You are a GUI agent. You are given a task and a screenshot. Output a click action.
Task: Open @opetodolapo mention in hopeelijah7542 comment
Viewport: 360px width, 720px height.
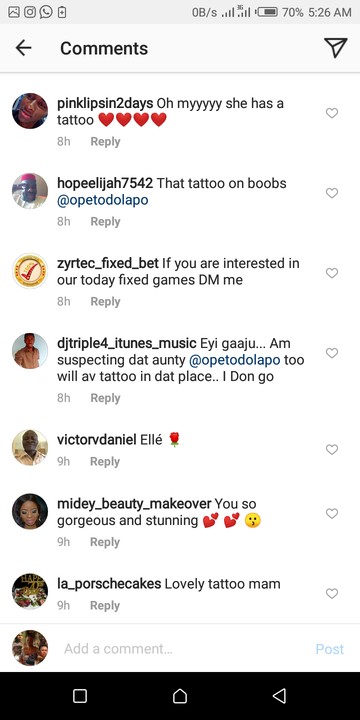pos(103,201)
